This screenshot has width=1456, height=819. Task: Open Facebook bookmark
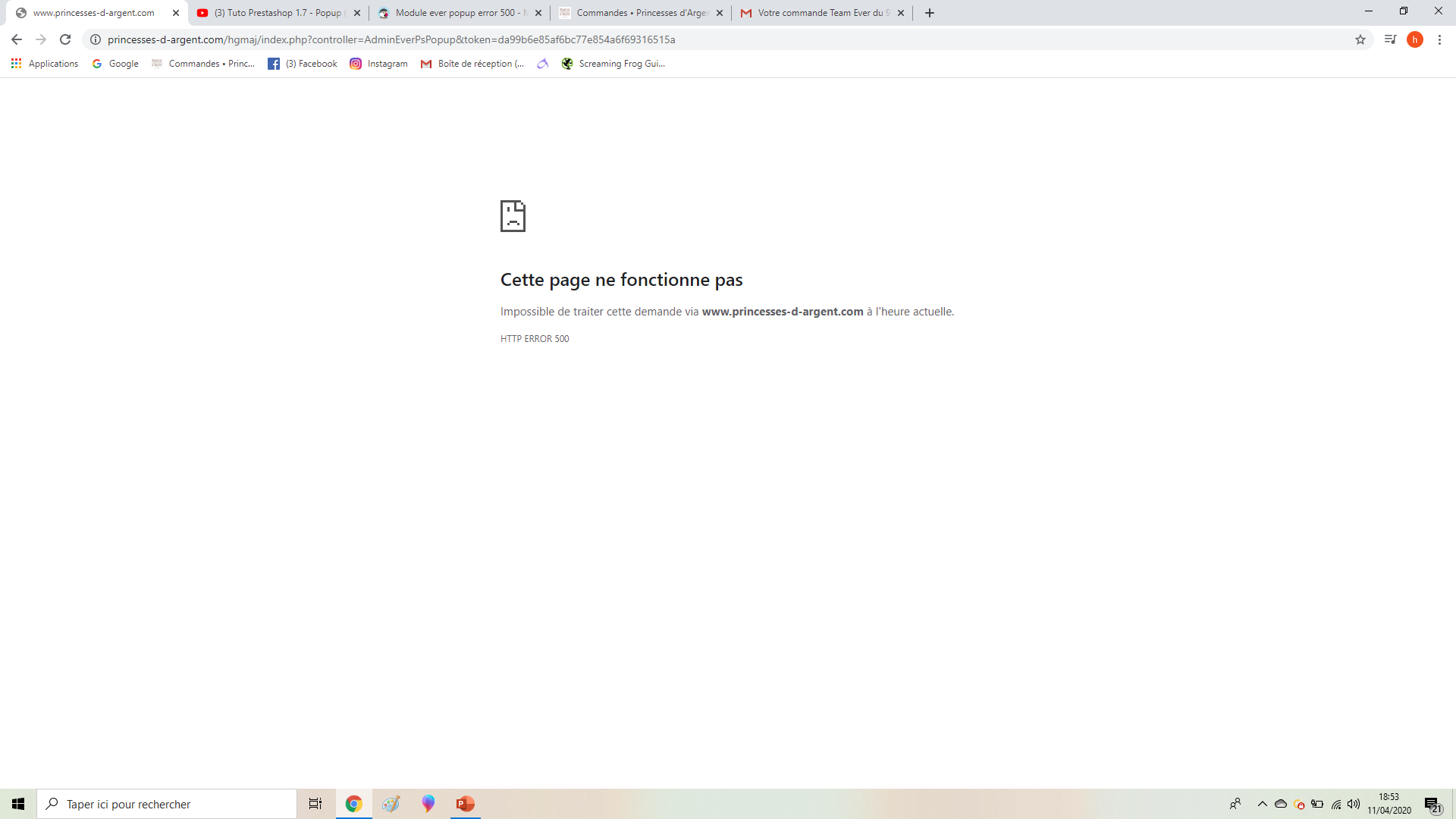(302, 64)
